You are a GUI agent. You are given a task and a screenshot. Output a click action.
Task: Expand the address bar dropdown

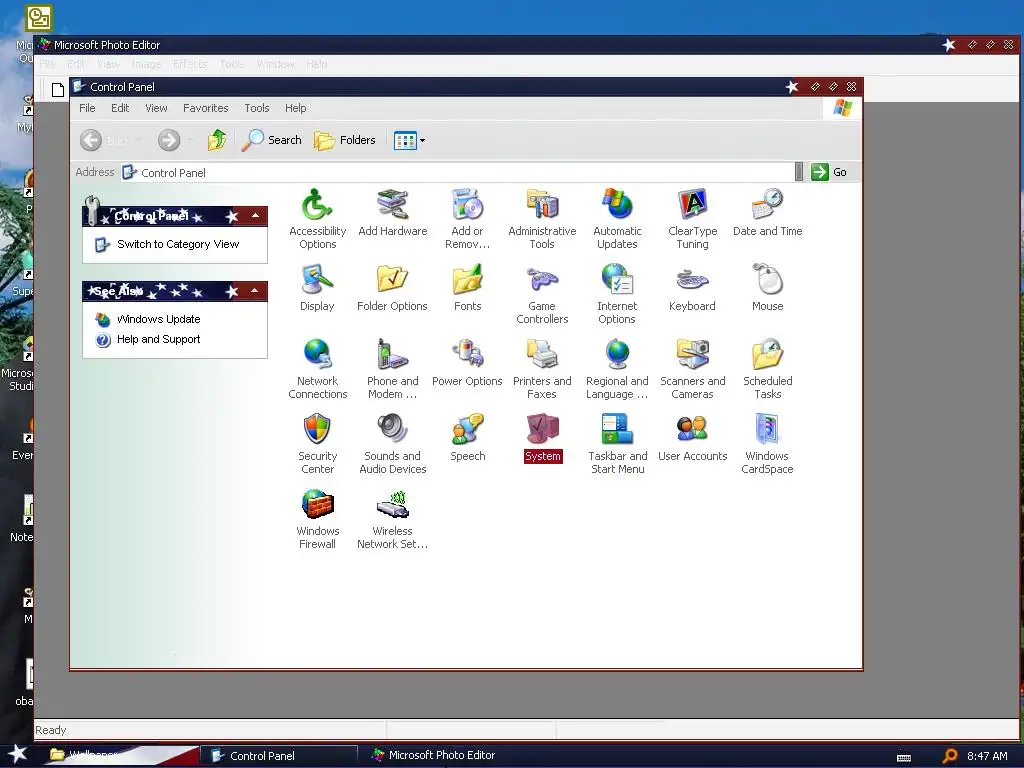click(799, 172)
